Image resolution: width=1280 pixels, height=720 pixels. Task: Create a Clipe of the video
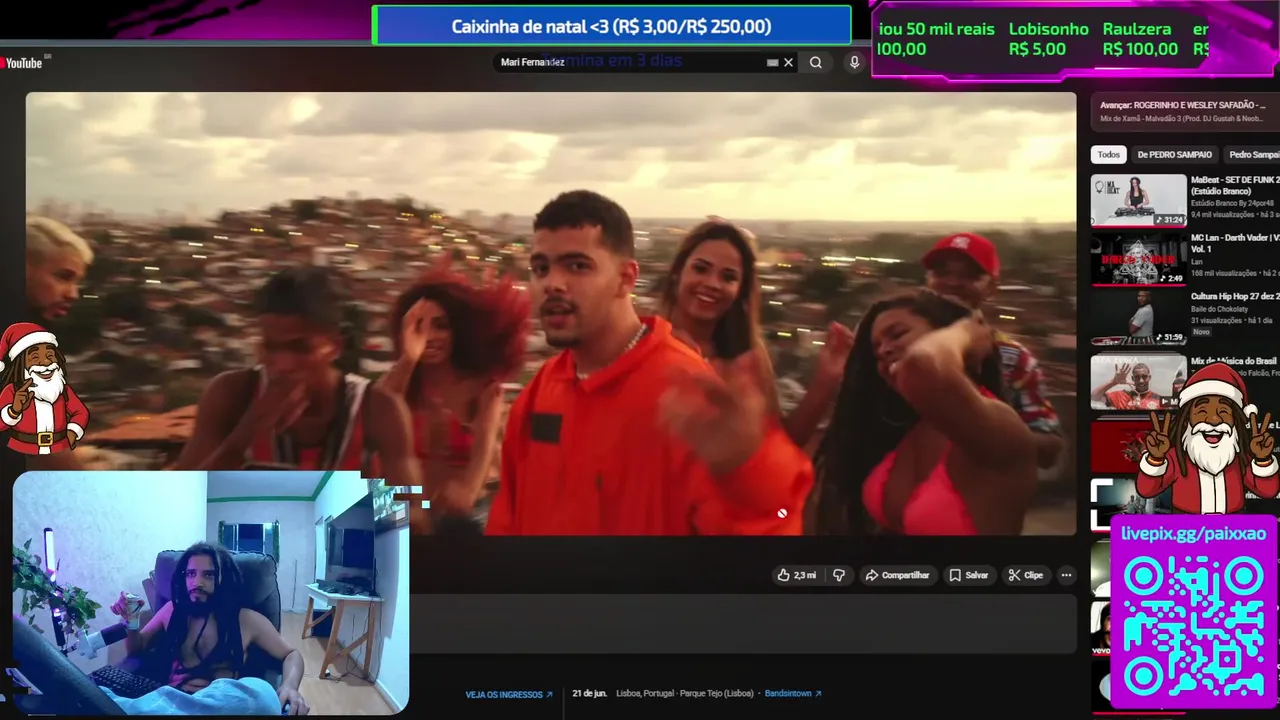(x=1026, y=575)
